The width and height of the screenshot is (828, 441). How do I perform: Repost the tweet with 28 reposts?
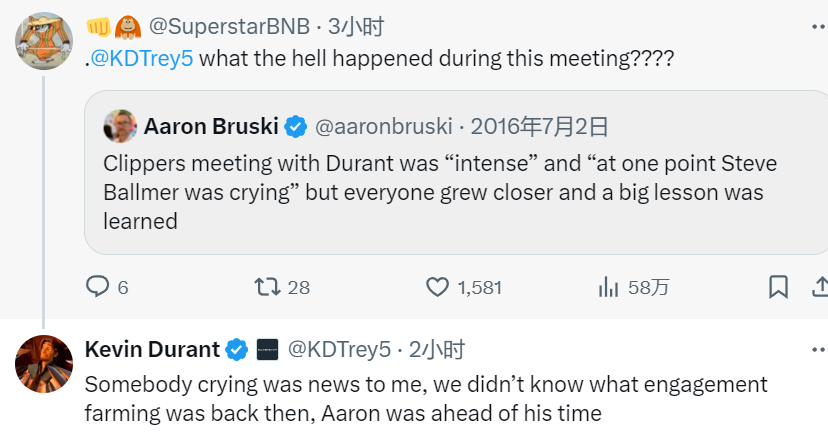click(267, 287)
